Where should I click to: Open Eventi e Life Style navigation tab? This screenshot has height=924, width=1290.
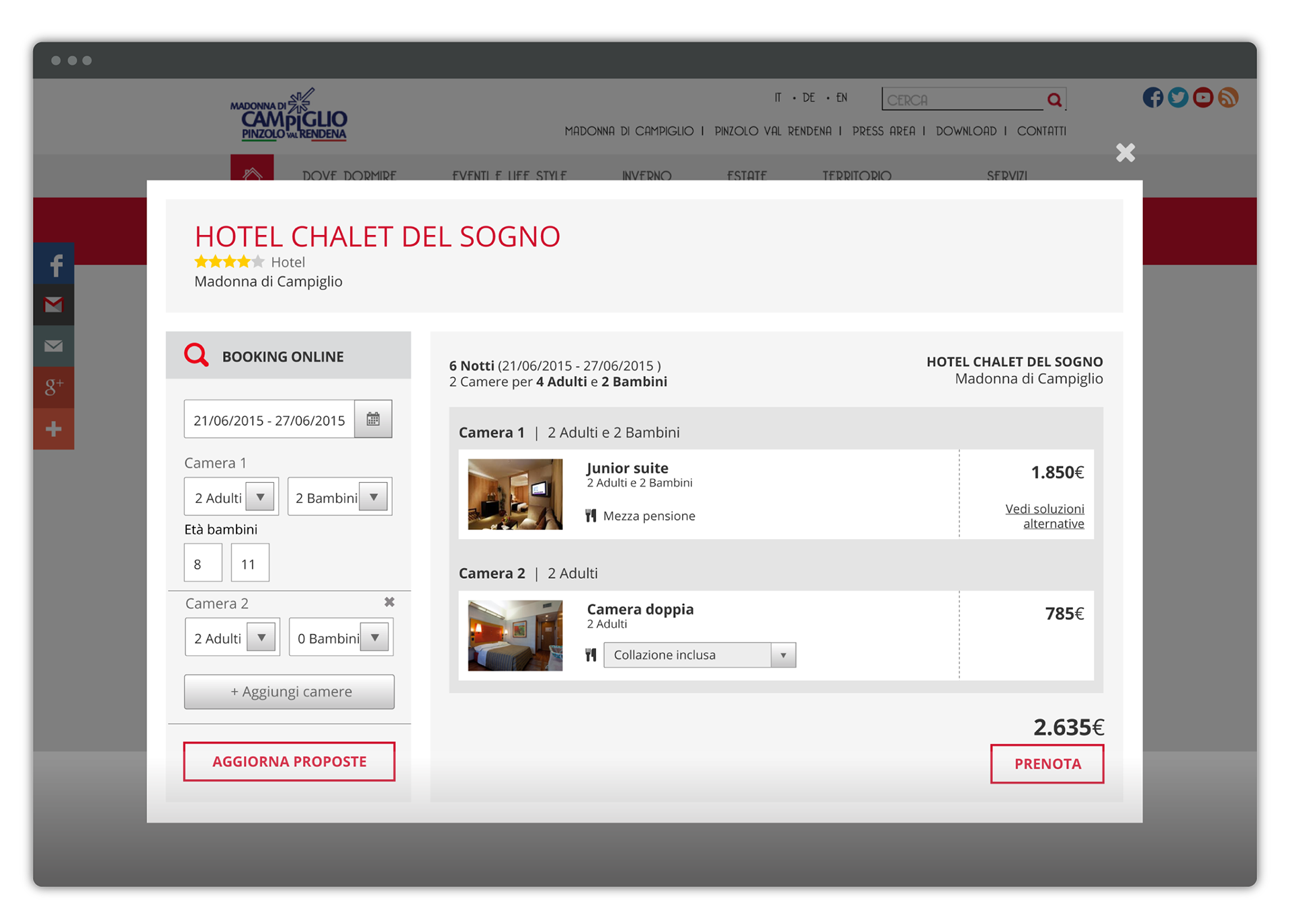(x=509, y=175)
